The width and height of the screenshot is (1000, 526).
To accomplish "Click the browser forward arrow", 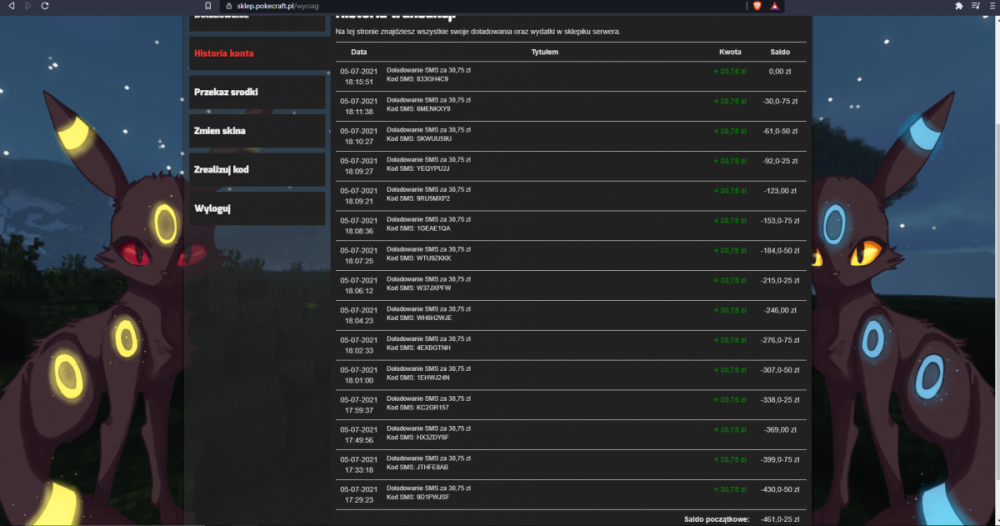I will coord(28,6).
